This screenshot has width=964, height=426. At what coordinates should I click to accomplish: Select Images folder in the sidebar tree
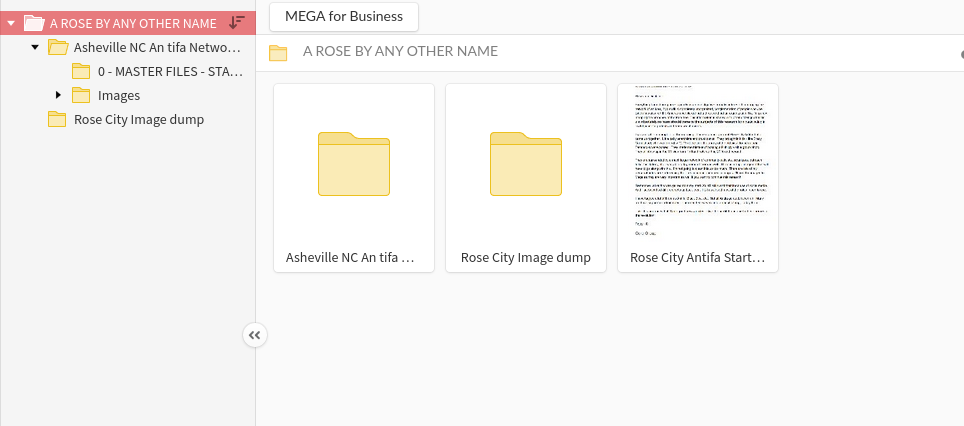coord(119,95)
